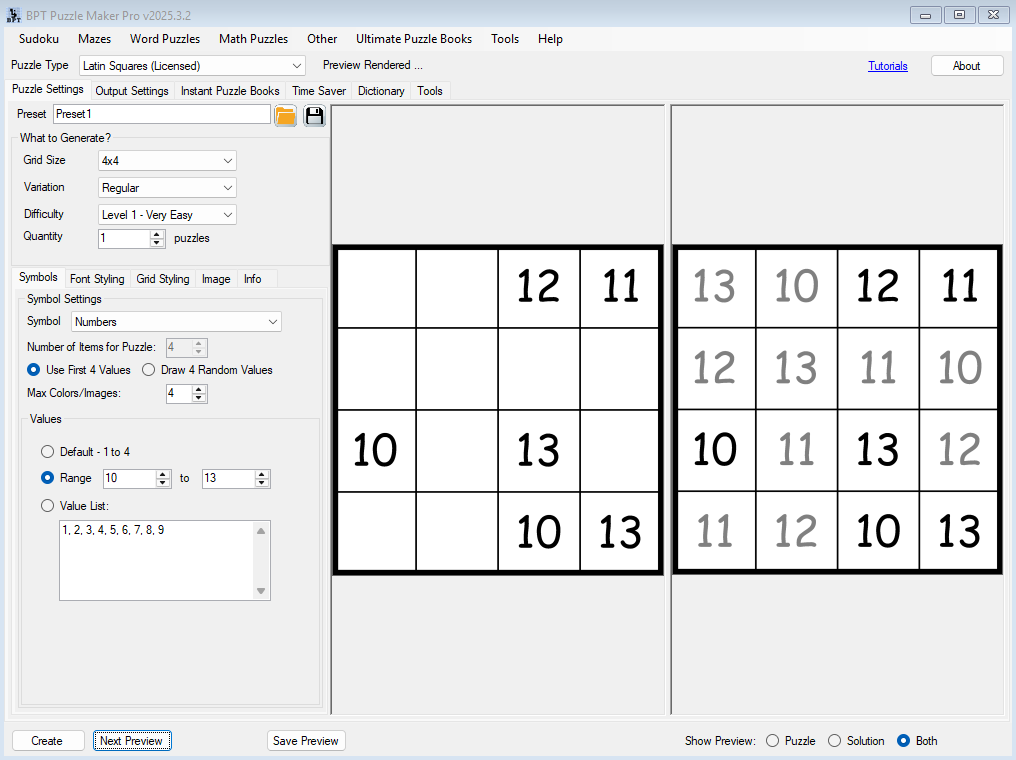Click inside the Preset name field
This screenshot has width=1016, height=760.
(x=161, y=115)
